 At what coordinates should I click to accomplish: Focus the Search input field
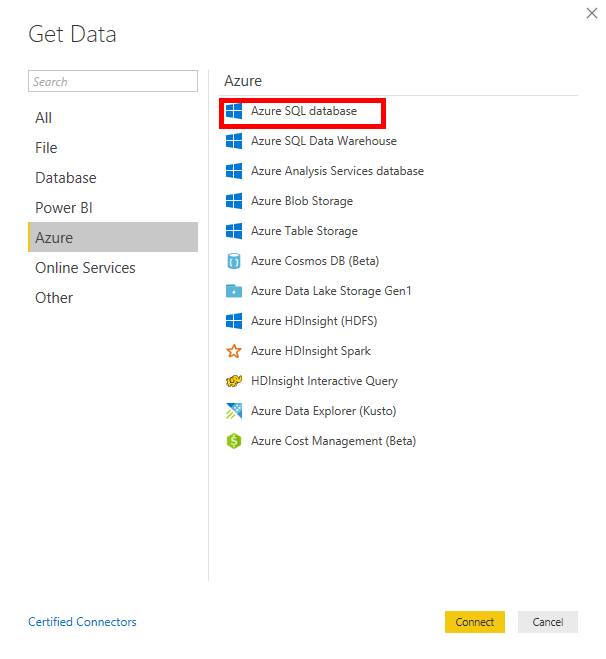[113, 81]
